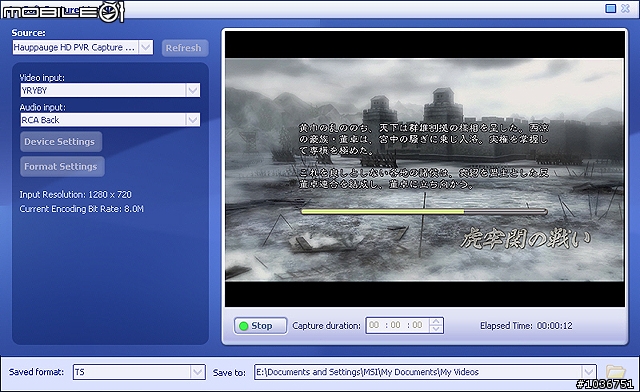Screen dimensions: 640x392
Task: Expand the Save to path dropdown
Action: 588,372
